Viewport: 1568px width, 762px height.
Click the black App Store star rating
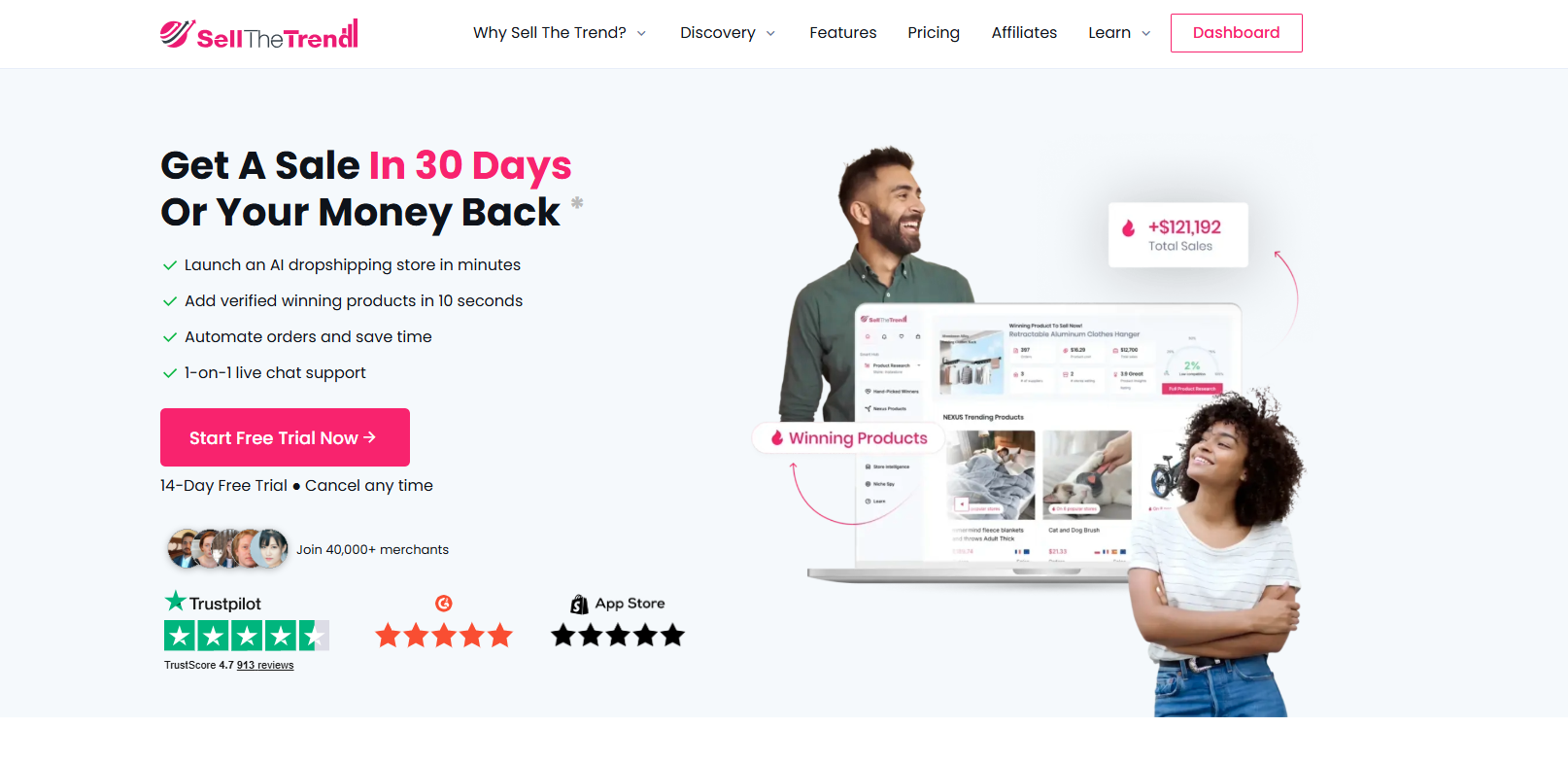pyautogui.click(x=618, y=636)
